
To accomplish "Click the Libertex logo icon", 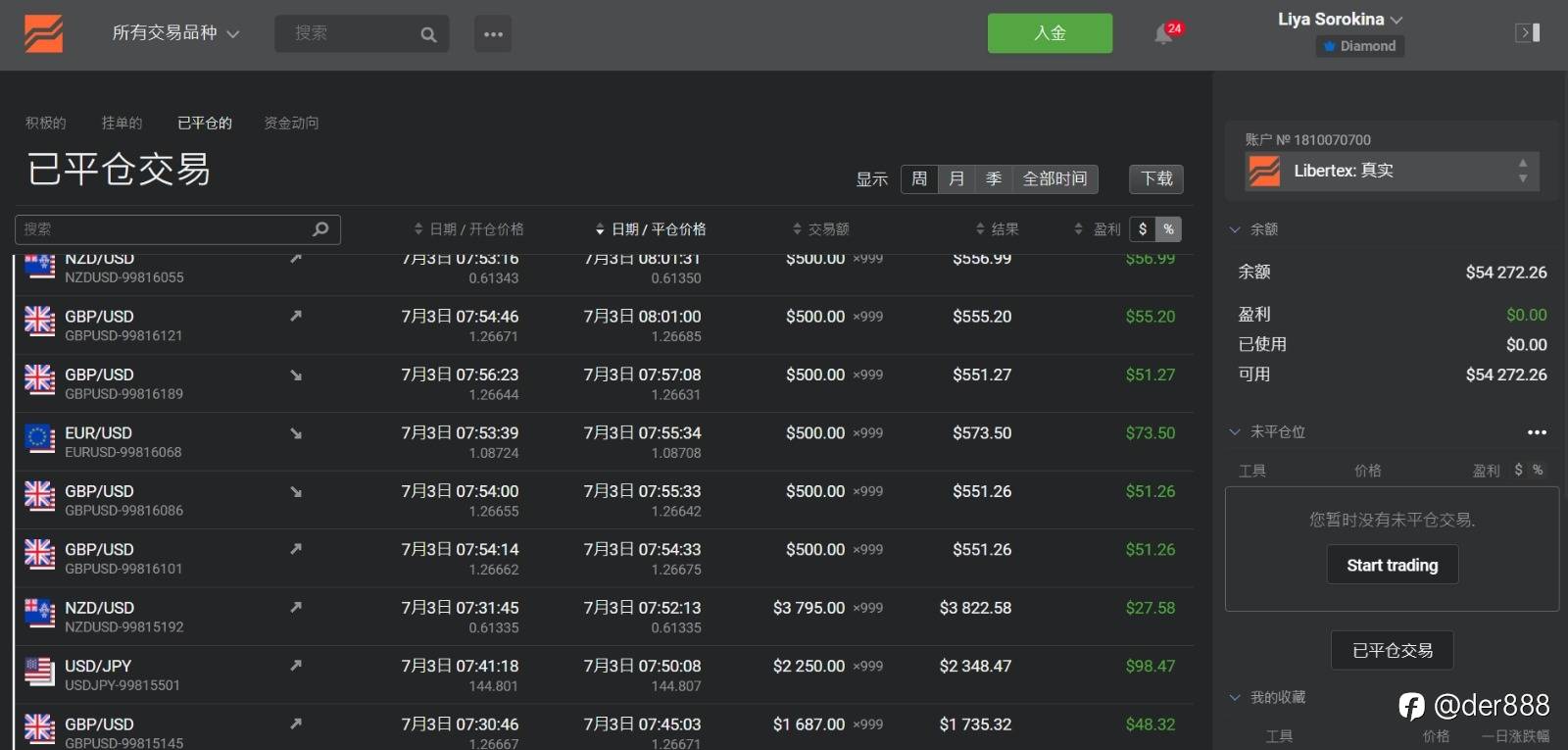I will tap(44, 33).
